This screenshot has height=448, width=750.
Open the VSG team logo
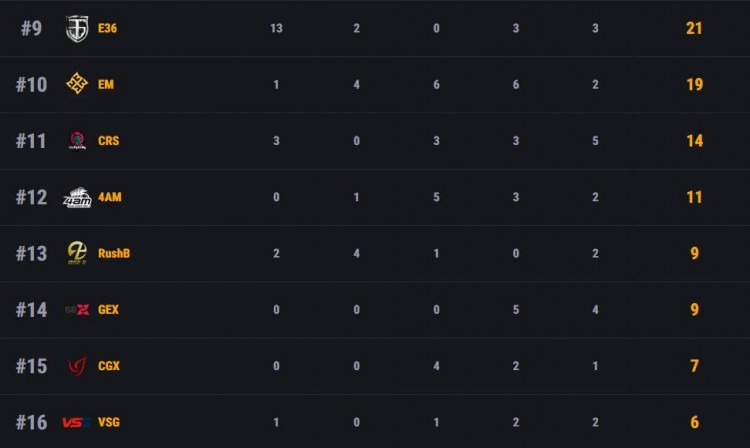click(x=77, y=422)
